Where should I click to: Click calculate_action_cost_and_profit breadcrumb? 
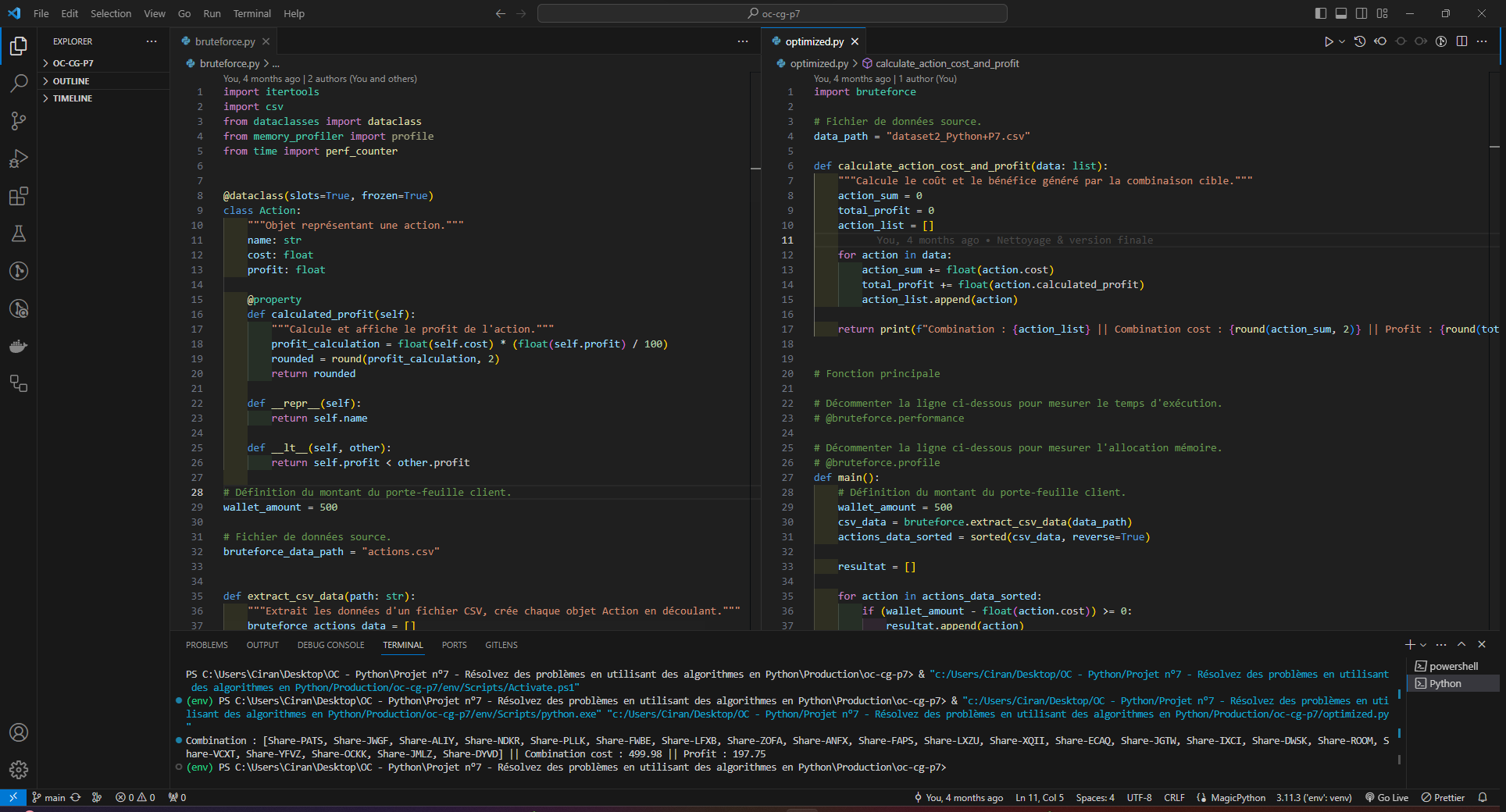[x=940, y=63]
